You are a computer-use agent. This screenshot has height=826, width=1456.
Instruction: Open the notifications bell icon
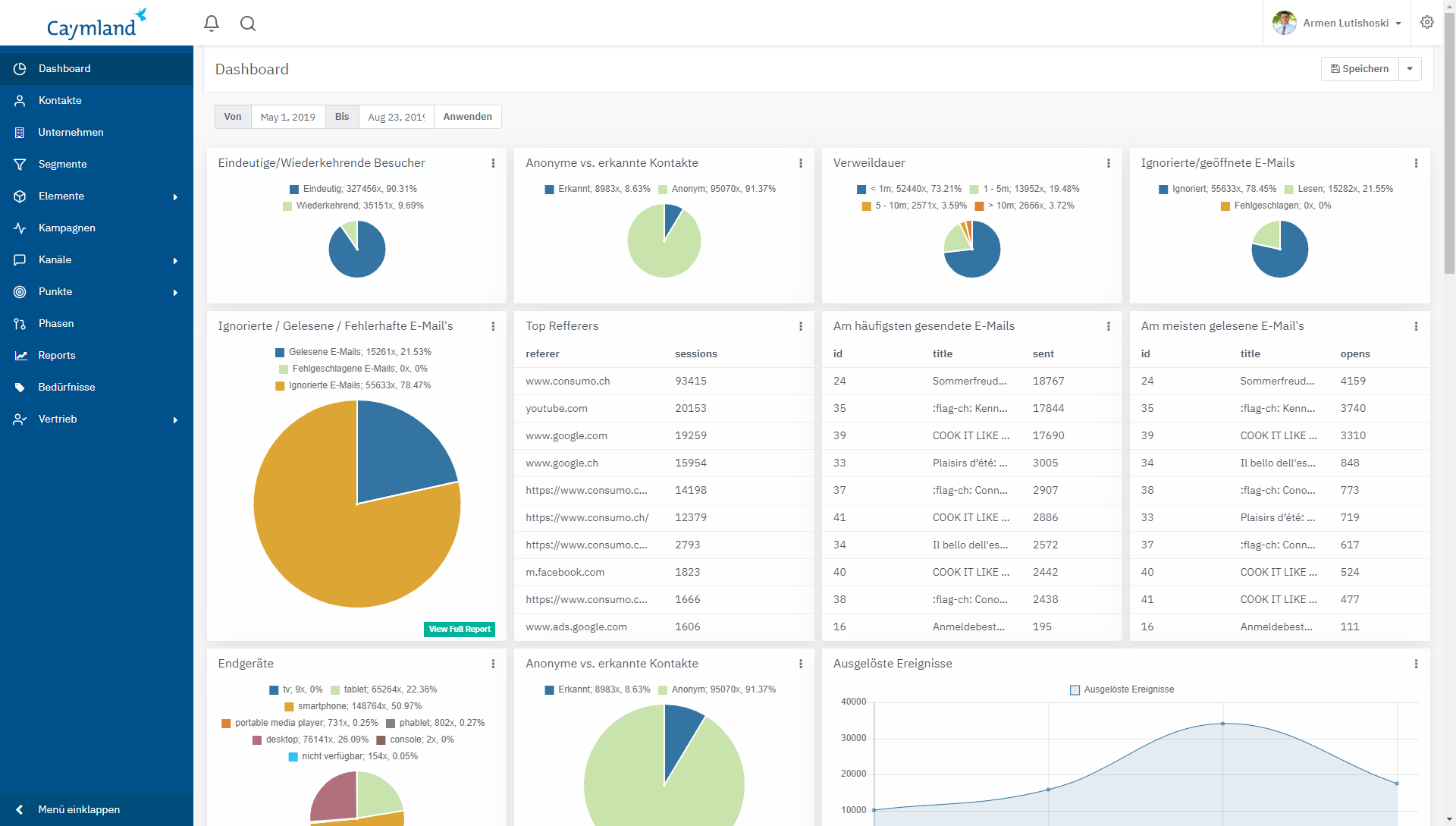[212, 24]
